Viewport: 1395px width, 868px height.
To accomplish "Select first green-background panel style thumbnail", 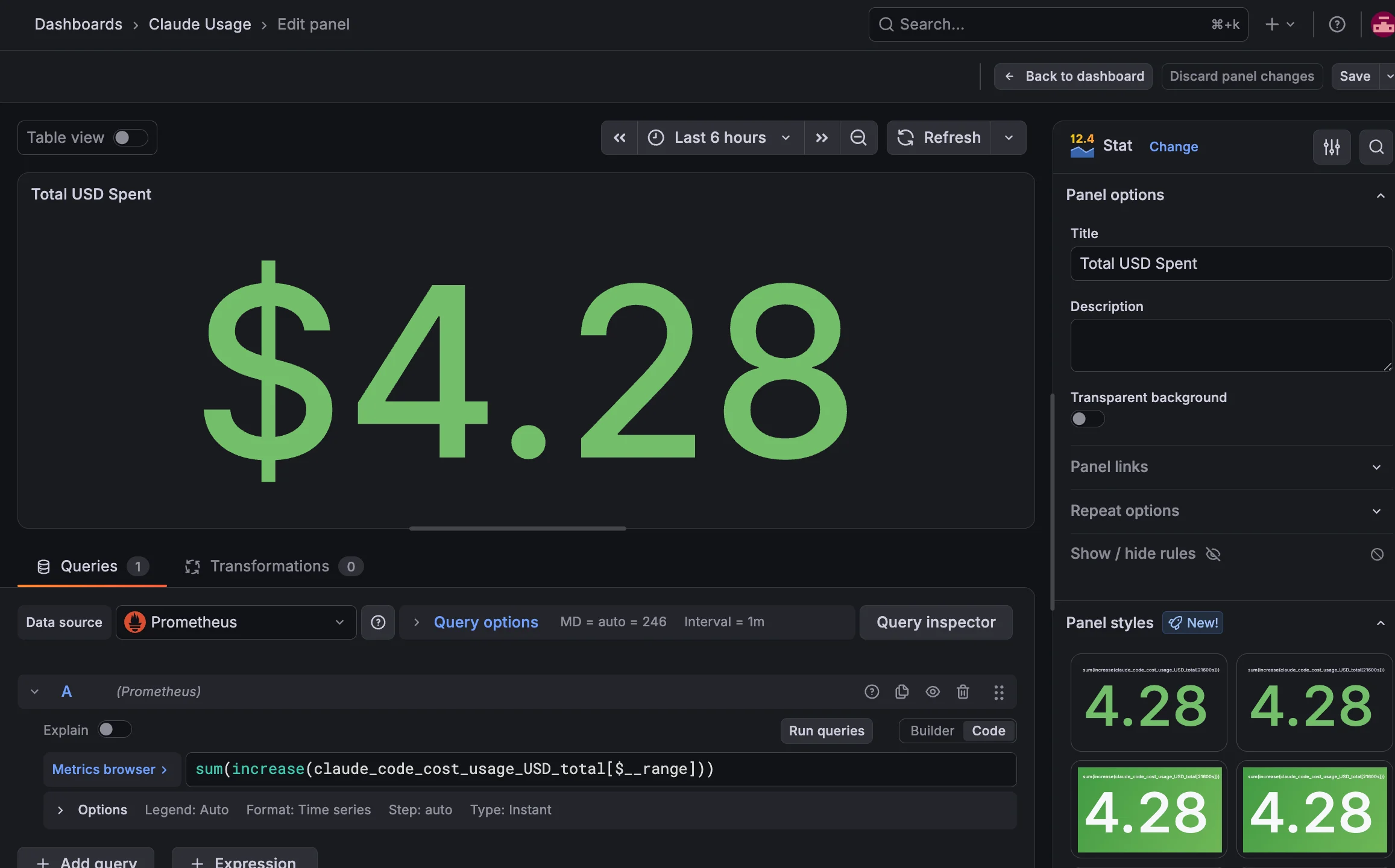I will tap(1148, 810).
